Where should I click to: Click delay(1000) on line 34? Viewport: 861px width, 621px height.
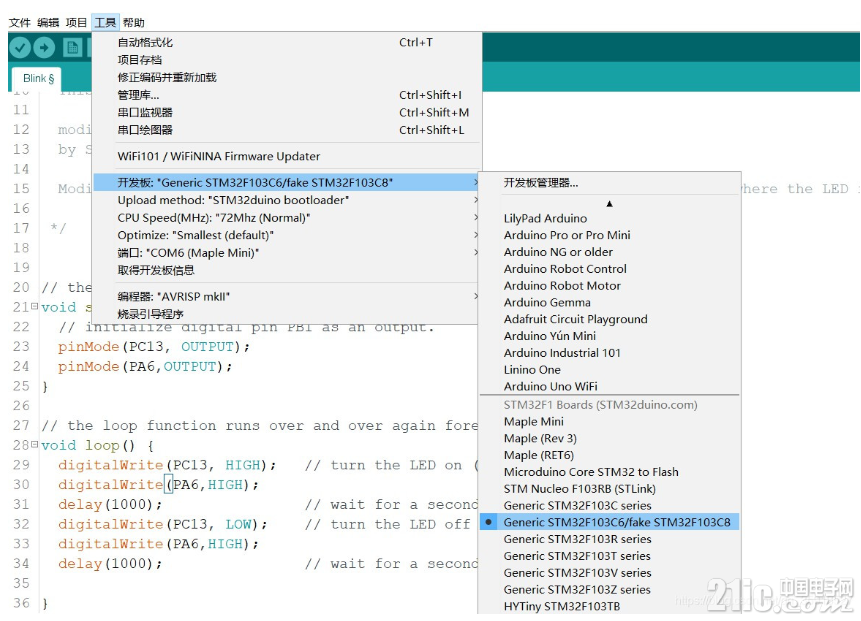tap(110, 564)
